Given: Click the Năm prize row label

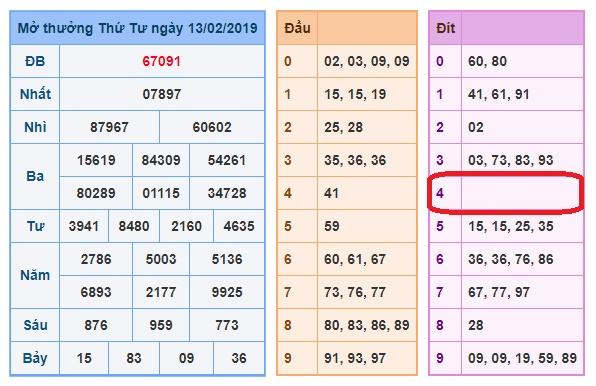Looking at the screenshot, I should [x=35, y=275].
